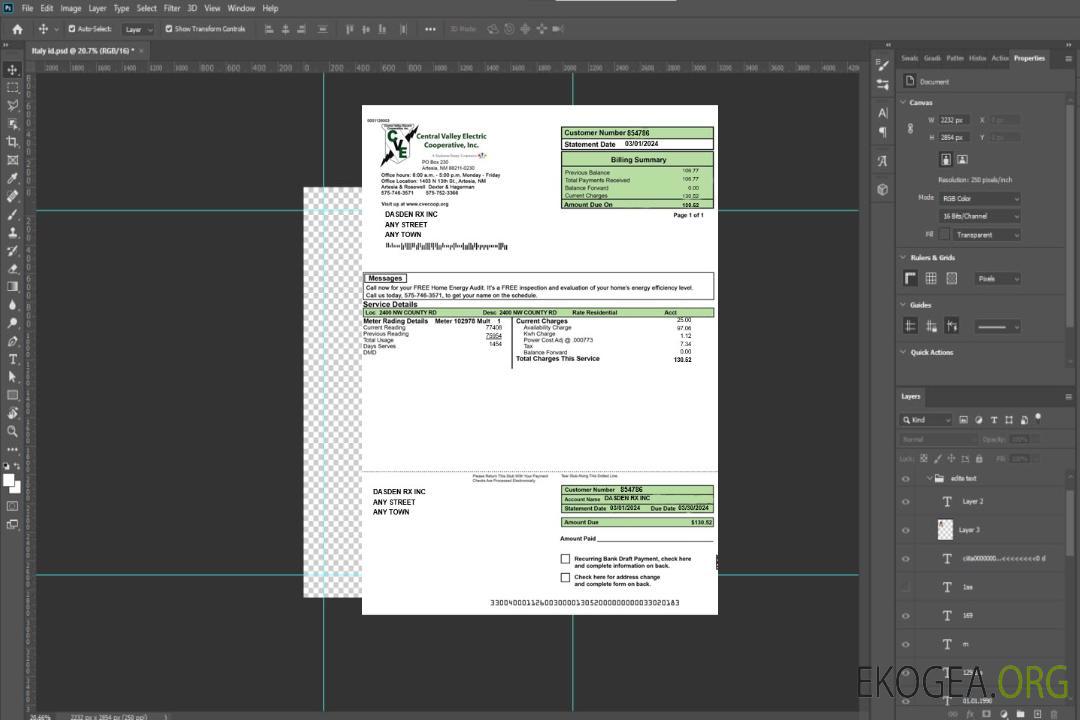This screenshot has width=1080, height=720.
Task: Select the Eyedropper tool
Action: [x=13, y=178]
